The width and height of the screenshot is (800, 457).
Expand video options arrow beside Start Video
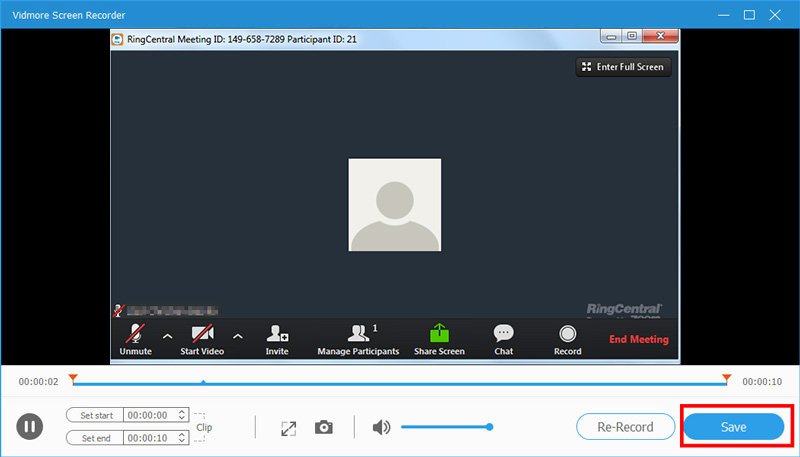point(238,336)
